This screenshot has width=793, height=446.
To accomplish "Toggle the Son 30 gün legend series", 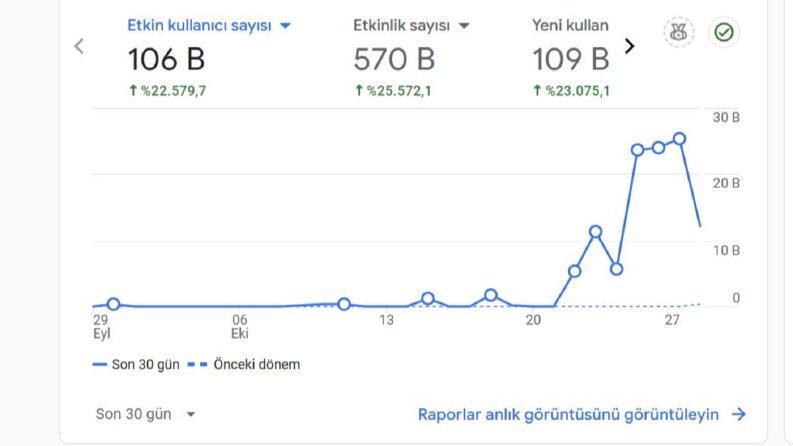I will (x=136, y=364).
